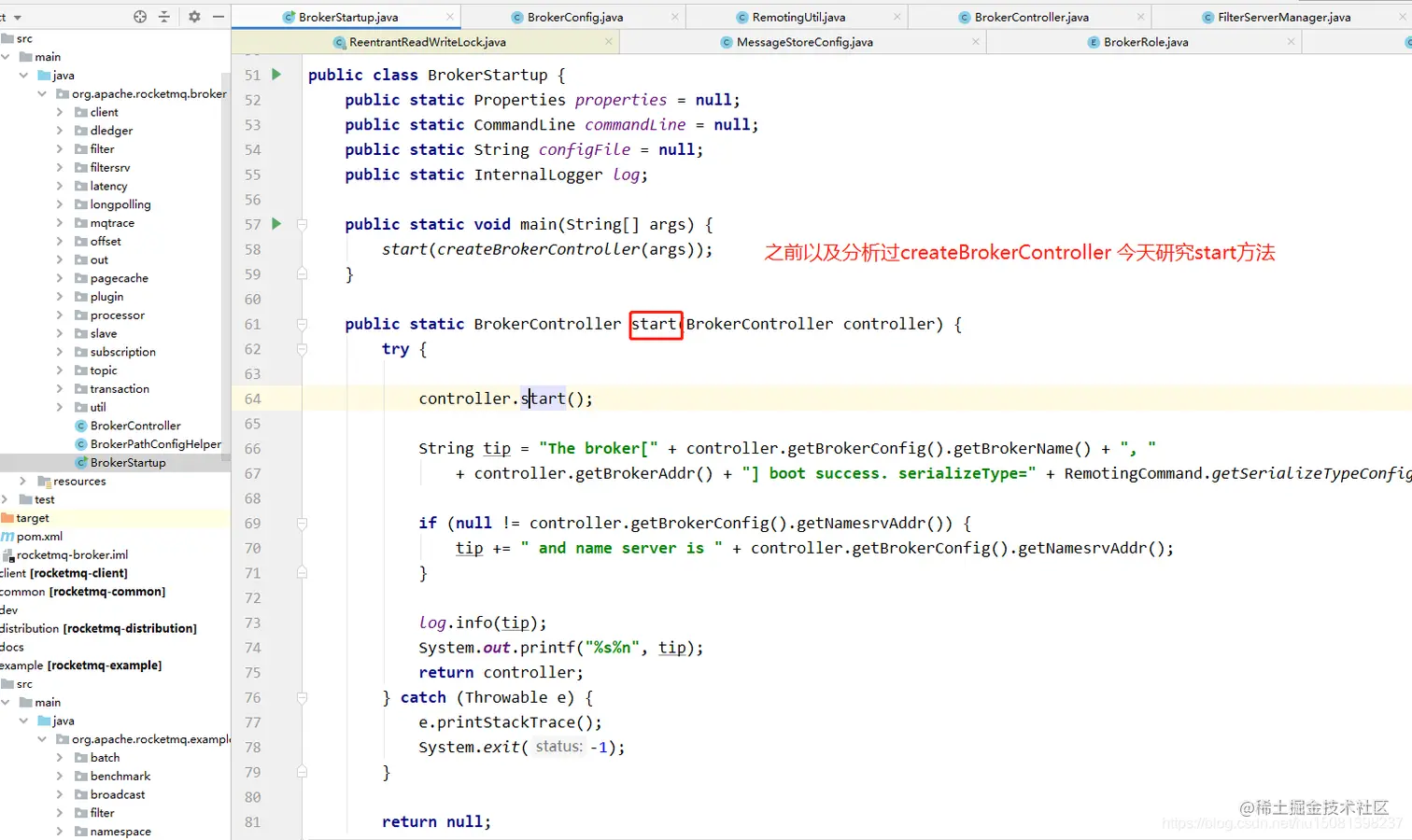
Task: Switch to FilterServerManager.java tab
Action: point(1284,17)
